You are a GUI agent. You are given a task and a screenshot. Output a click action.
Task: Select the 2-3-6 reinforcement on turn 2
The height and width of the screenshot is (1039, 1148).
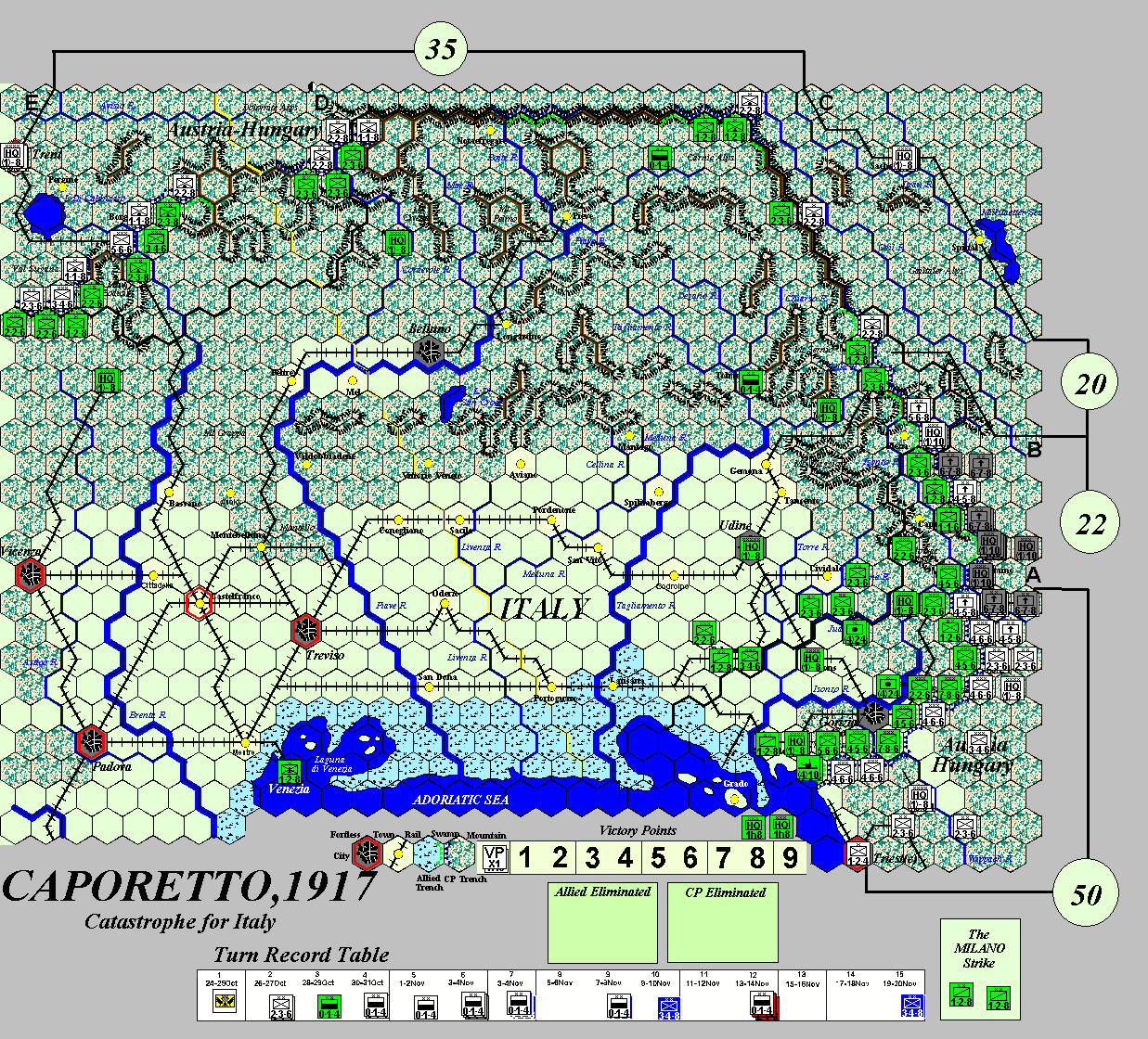(x=282, y=1007)
